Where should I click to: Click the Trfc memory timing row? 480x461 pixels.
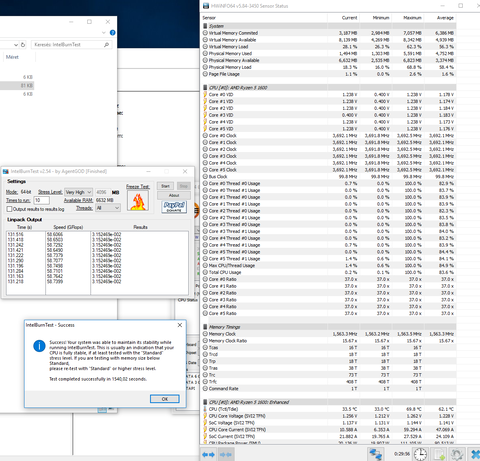tap(328, 382)
